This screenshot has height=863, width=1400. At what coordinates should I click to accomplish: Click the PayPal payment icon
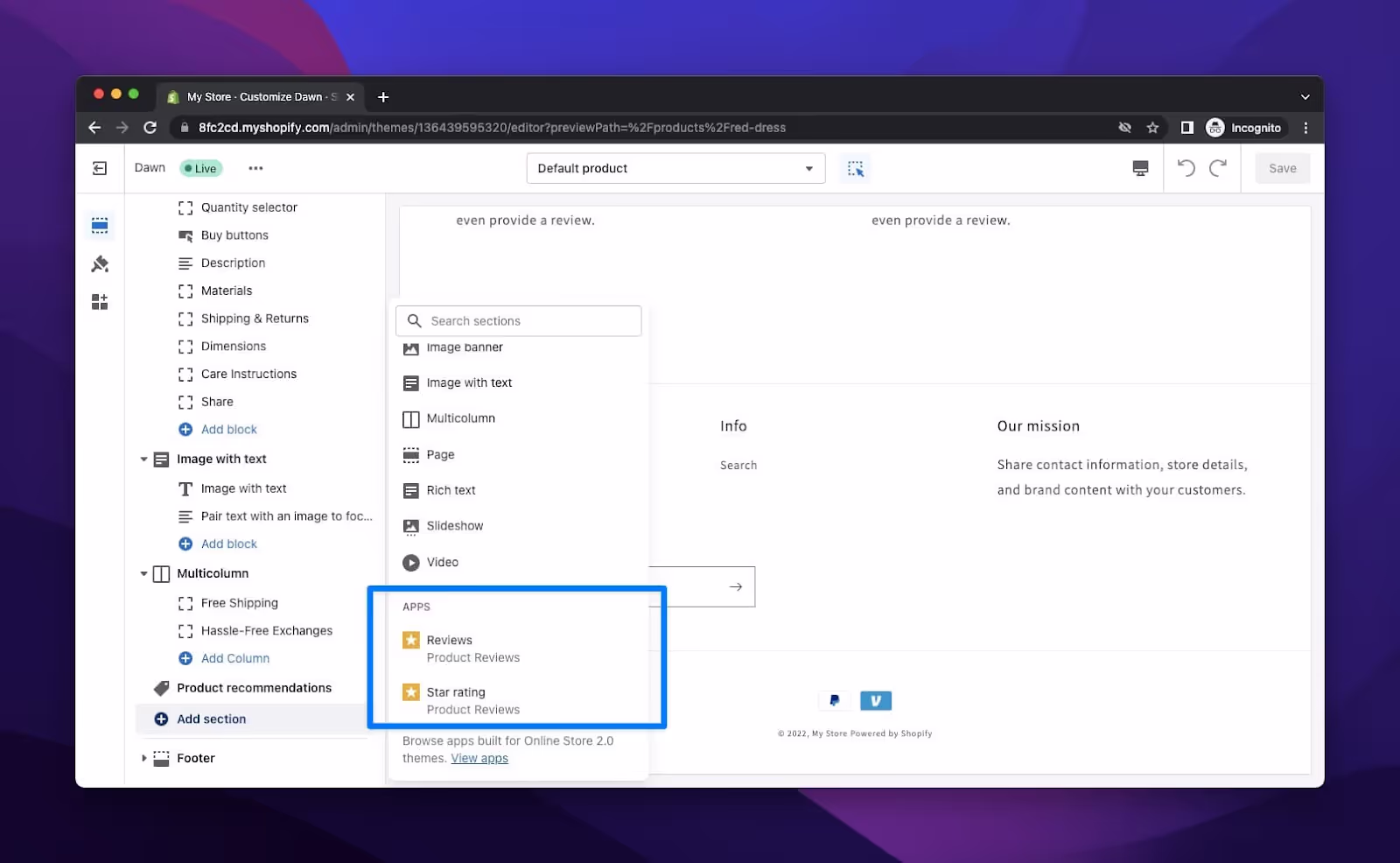[x=834, y=700]
